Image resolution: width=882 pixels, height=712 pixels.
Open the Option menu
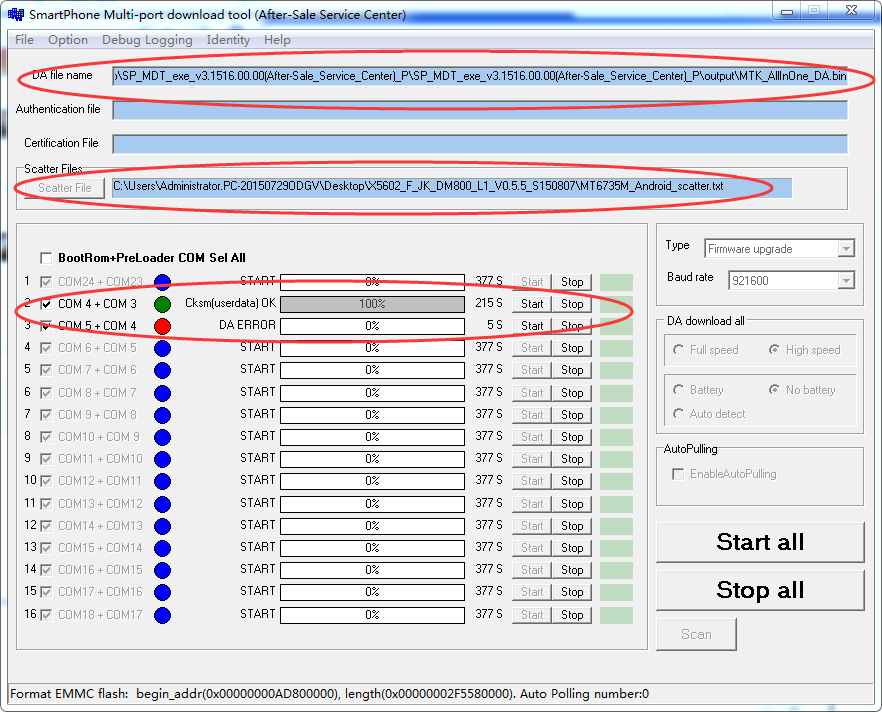click(68, 40)
